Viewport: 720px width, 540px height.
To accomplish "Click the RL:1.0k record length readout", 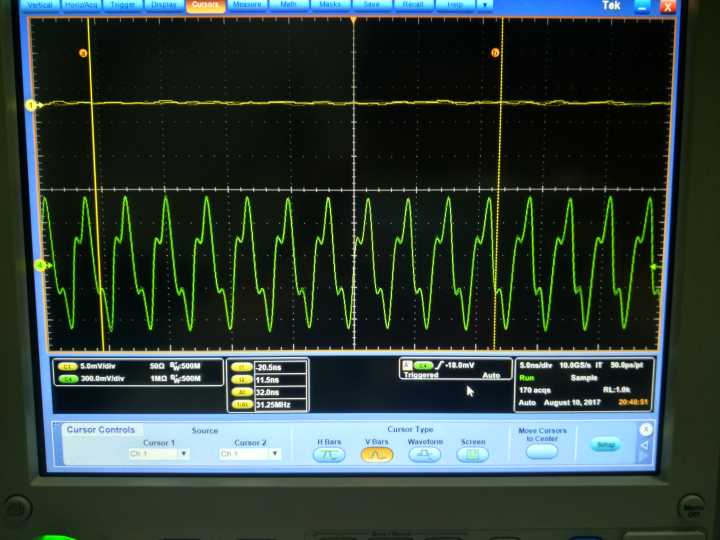I will pos(616,390).
